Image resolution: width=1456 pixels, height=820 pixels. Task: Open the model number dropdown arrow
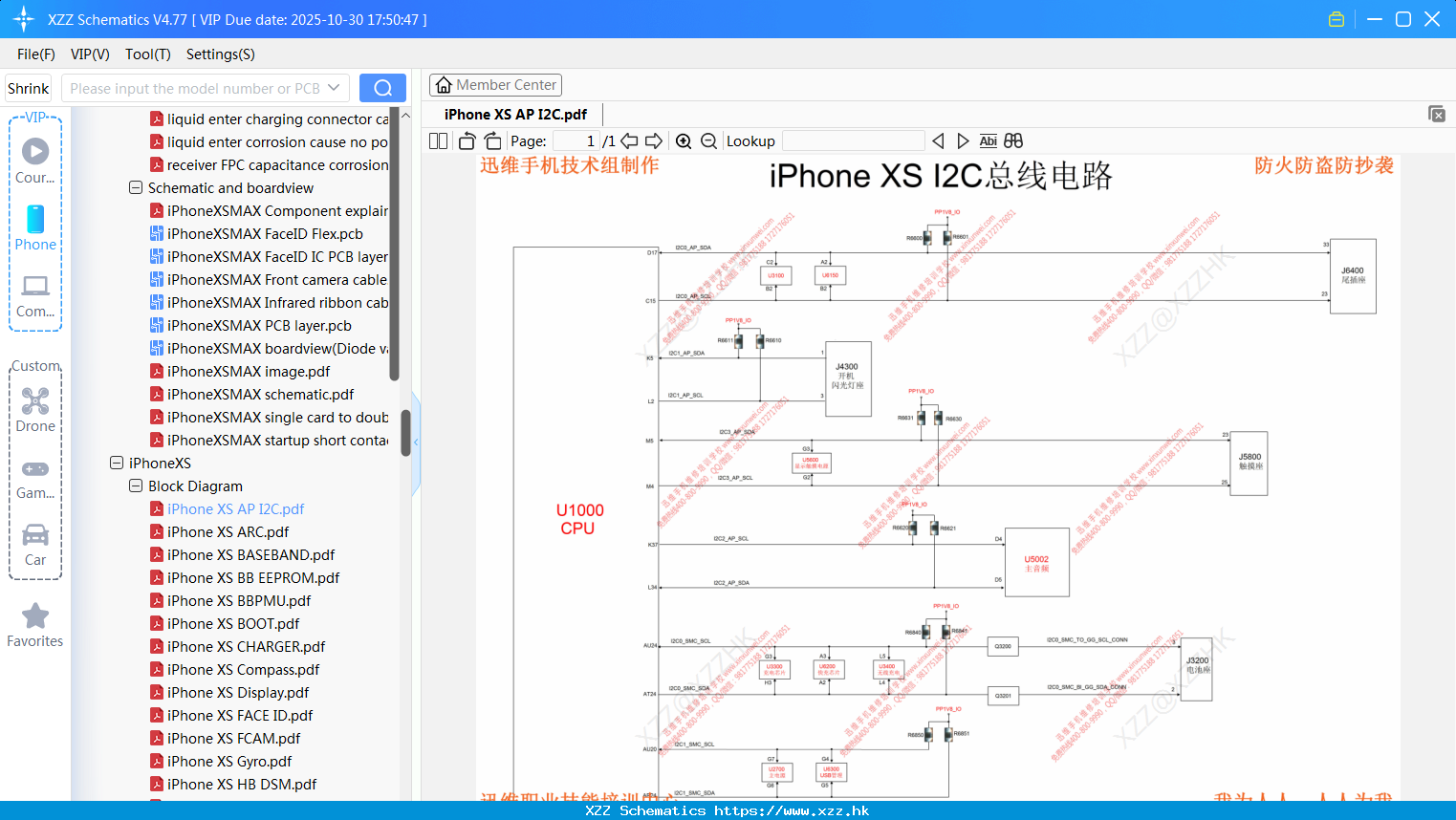[334, 88]
